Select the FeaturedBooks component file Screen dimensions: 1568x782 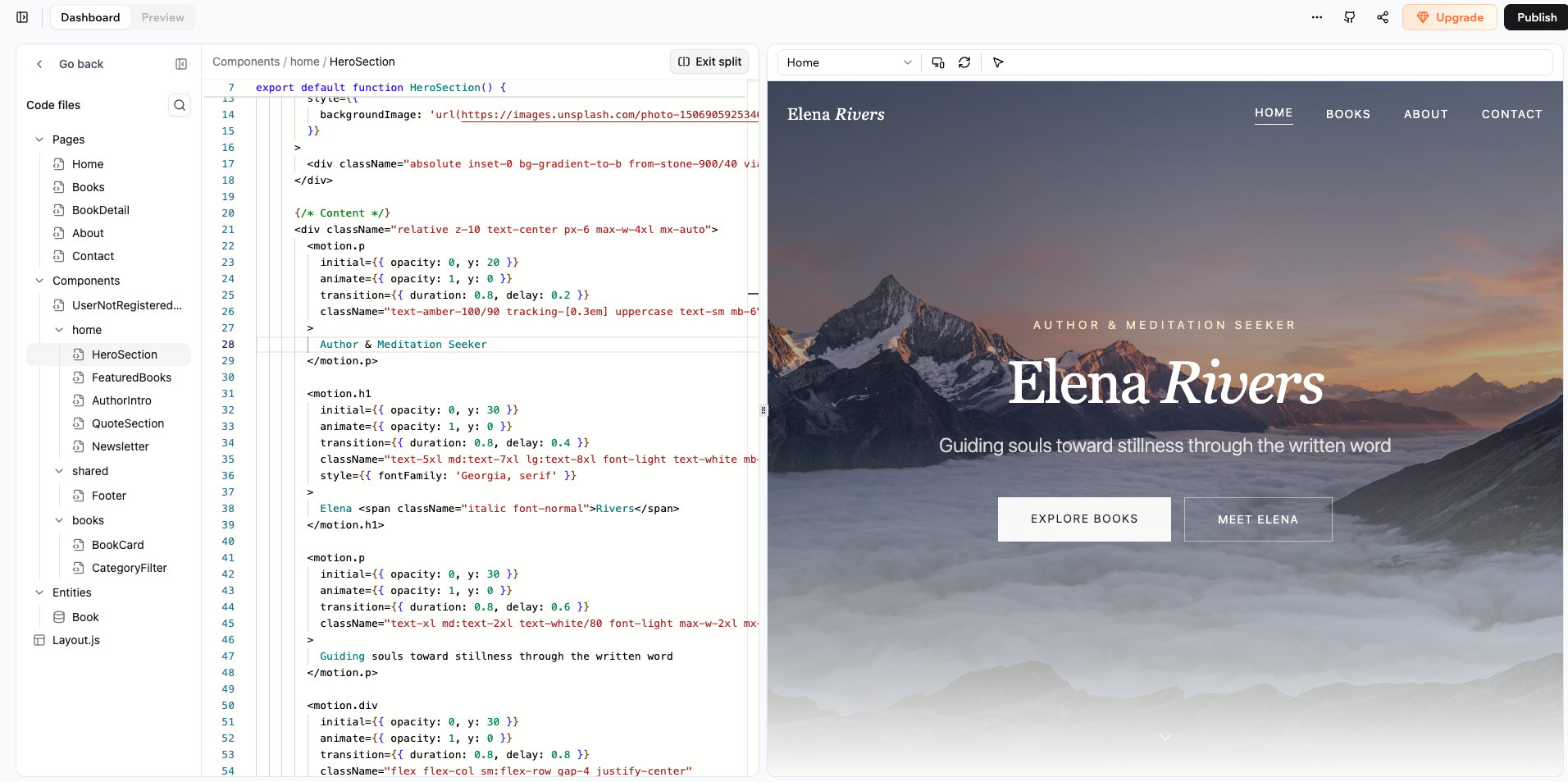click(131, 377)
